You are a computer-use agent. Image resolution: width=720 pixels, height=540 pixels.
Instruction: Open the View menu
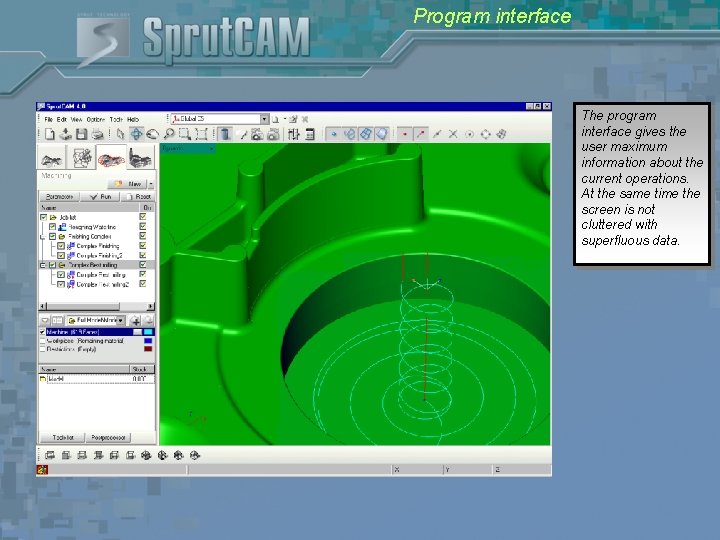click(76, 119)
